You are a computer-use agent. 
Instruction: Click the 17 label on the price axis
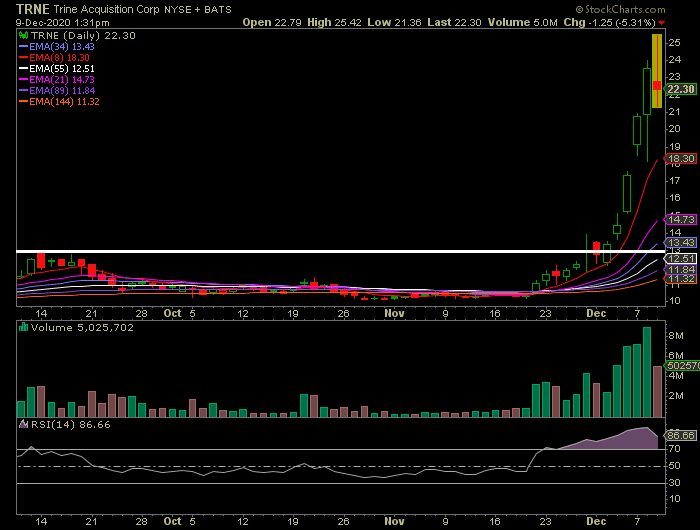point(674,180)
